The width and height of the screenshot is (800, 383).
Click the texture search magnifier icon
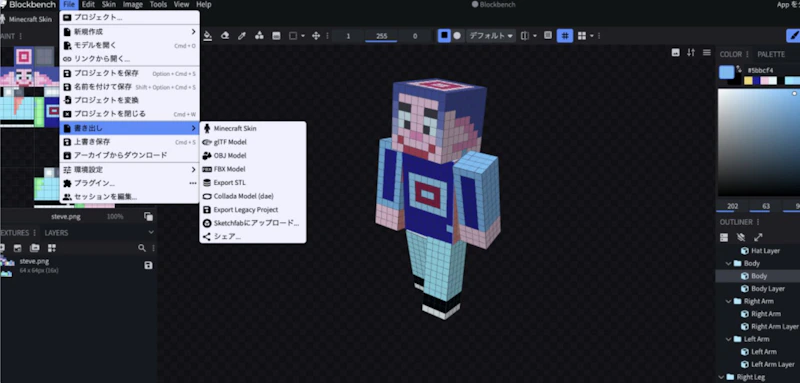coord(142,248)
